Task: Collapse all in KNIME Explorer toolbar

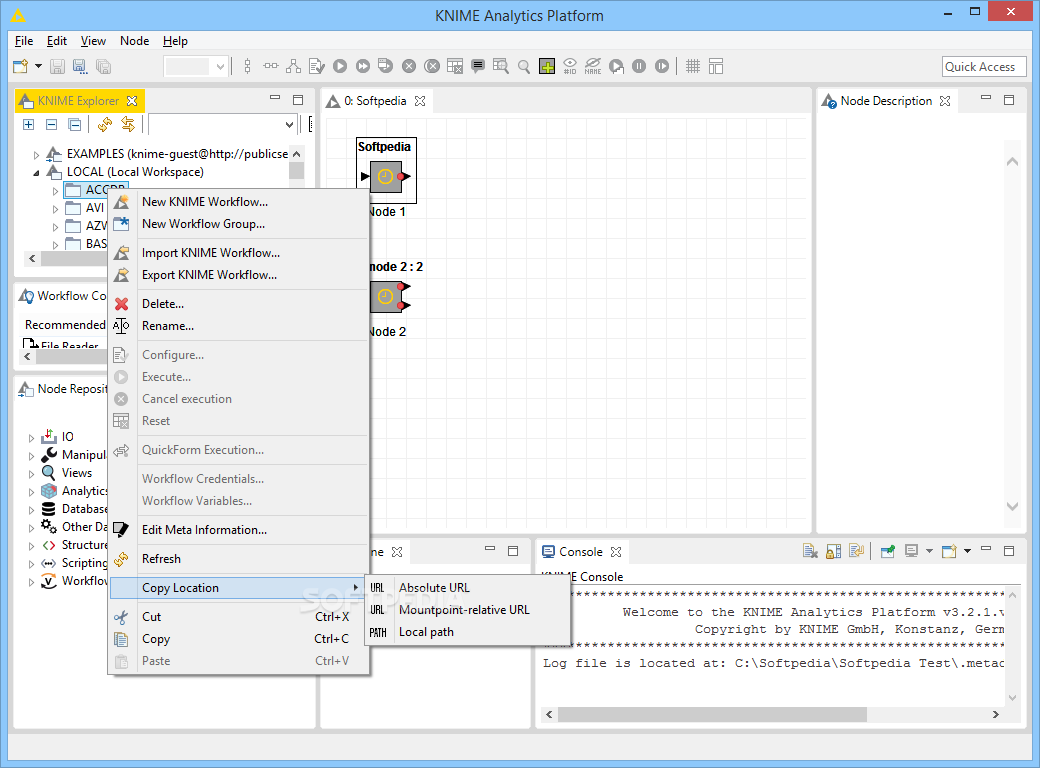Action: (x=52, y=124)
